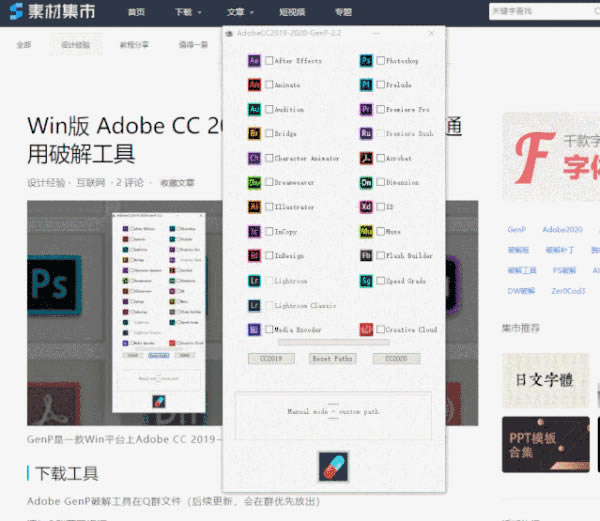
Task: Enable the Premiere Pro checkbox
Action: point(381,109)
